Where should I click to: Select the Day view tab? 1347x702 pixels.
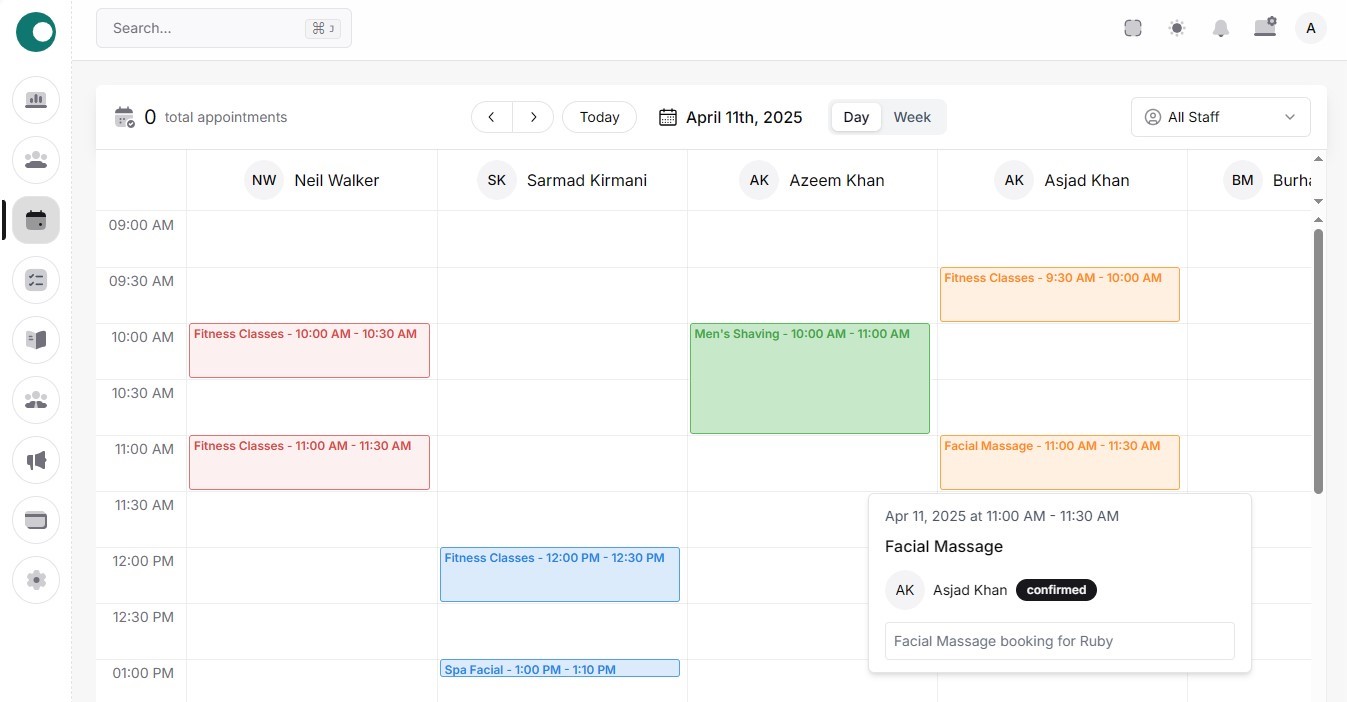click(856, 117)
